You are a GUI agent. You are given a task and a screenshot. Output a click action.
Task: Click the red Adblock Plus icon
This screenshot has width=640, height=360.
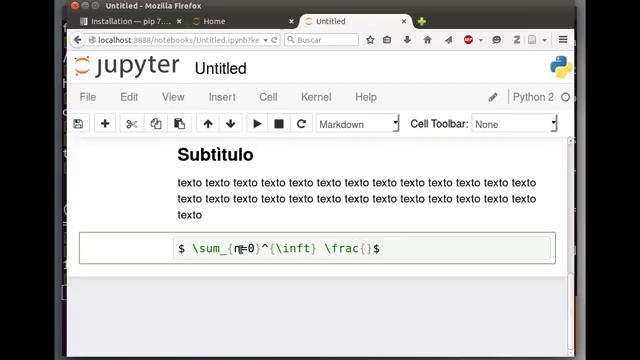pos(468,40)
